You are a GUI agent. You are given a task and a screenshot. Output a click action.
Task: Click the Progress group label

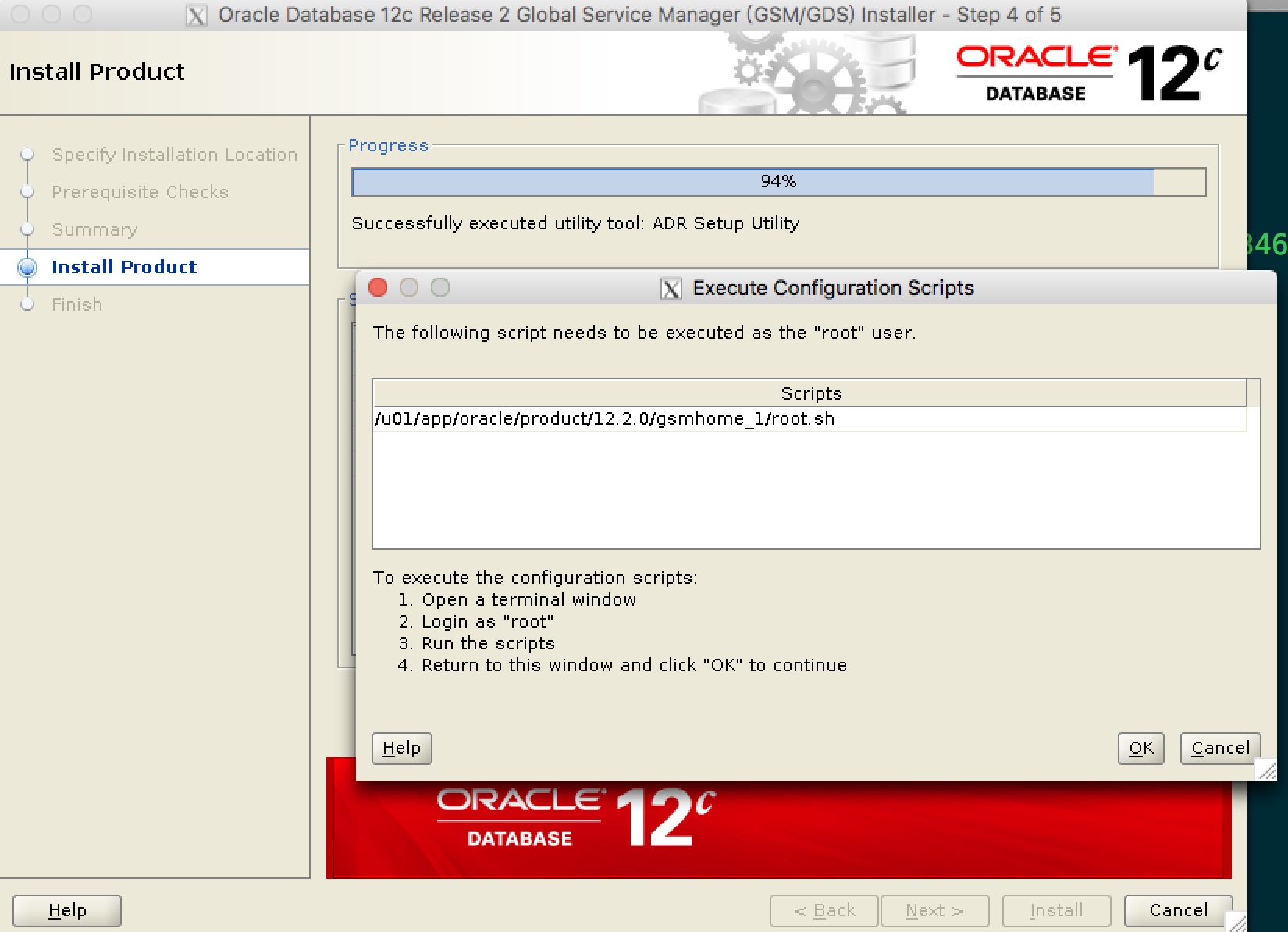(388, 145)
